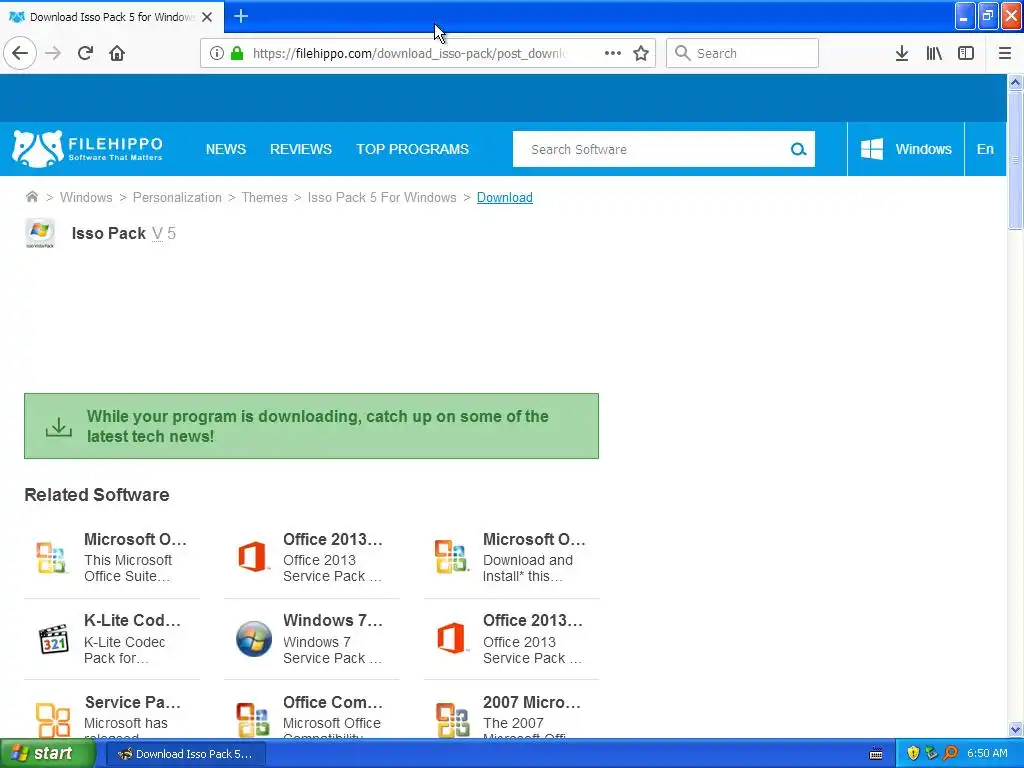This screenshot has width=1024, height=768.
Task: Open the Firefox hamburger menu
Action: [x=1004, y=53]
